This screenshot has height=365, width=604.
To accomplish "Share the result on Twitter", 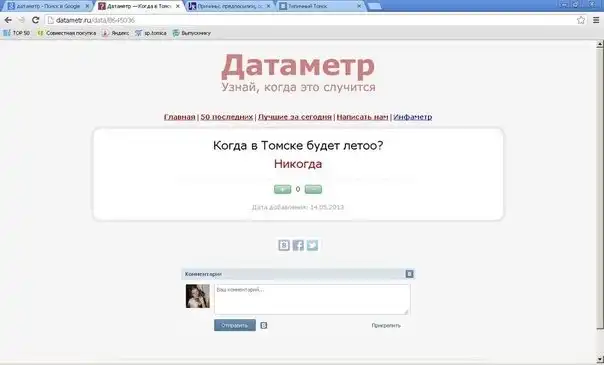I will coord(312,245).
